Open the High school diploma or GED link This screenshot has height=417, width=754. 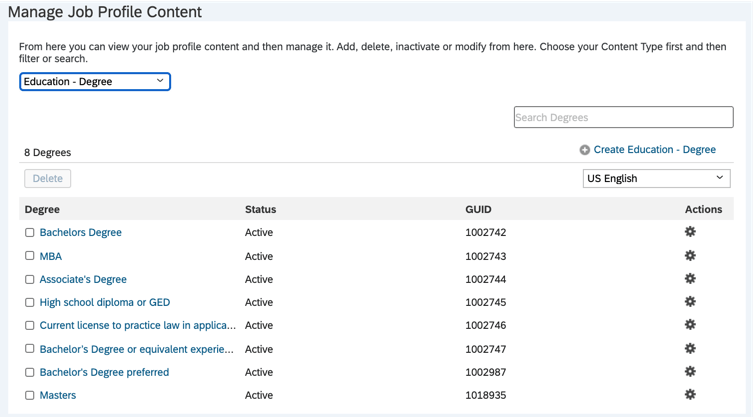(105, 302)
